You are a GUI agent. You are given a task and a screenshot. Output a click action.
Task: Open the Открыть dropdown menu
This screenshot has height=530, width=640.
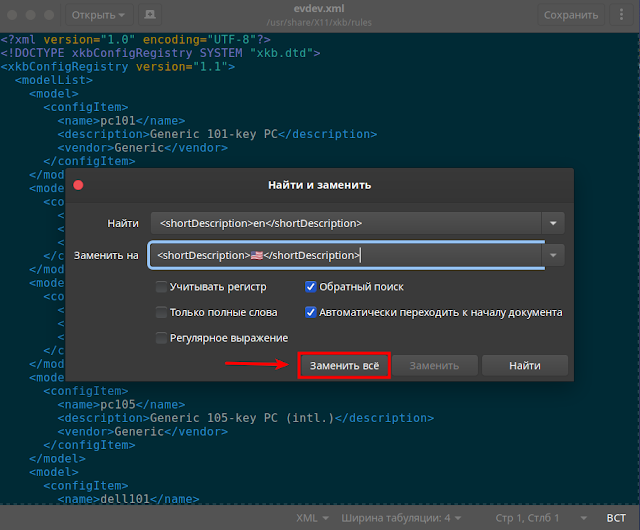98,15
